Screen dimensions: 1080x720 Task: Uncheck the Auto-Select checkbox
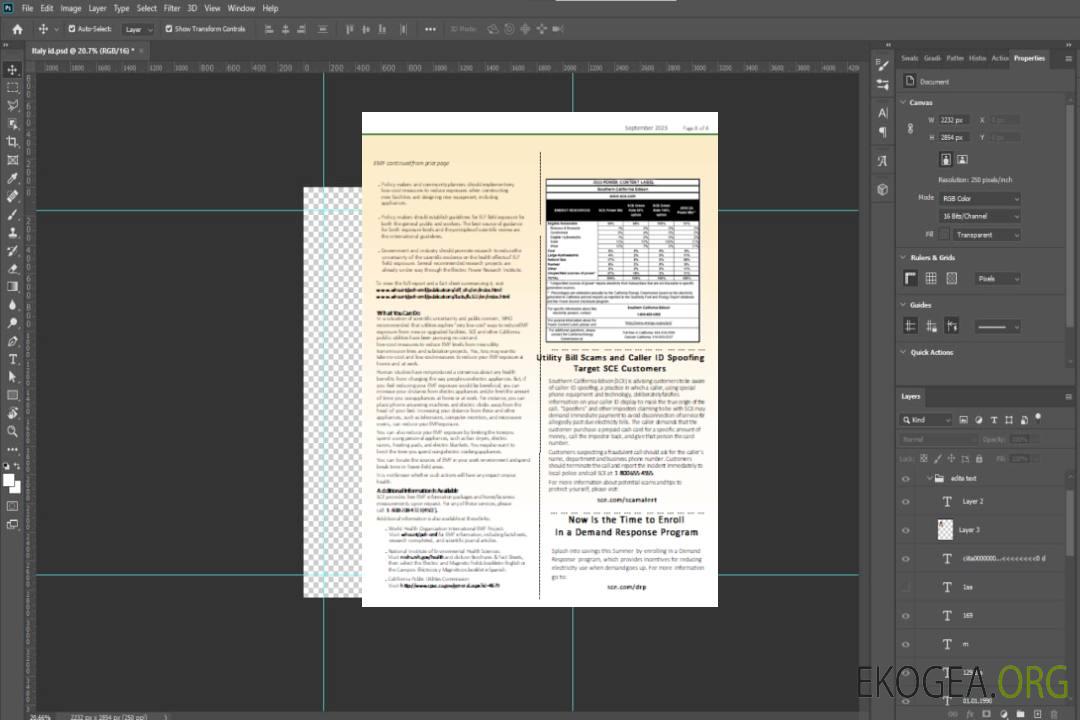(71, 29)
